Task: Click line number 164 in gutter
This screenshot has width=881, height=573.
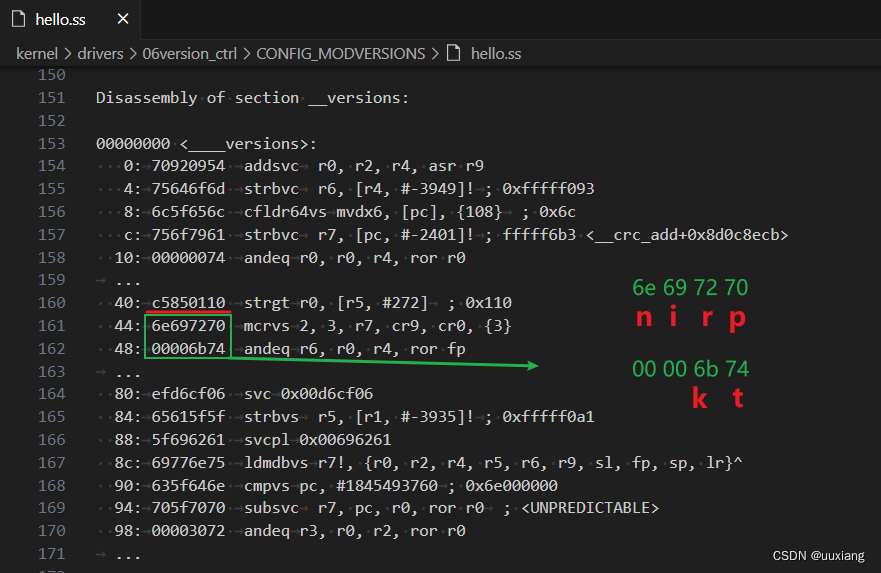Action: [x=52, y=394]
